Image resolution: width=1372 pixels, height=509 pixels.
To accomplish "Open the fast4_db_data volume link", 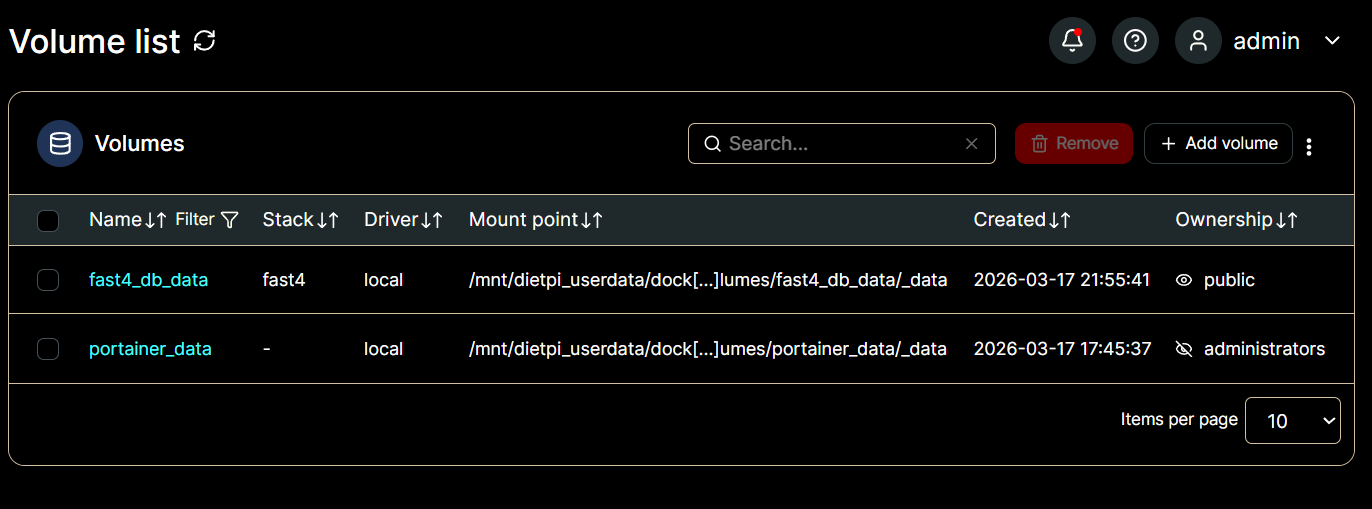I will (148, 280).
